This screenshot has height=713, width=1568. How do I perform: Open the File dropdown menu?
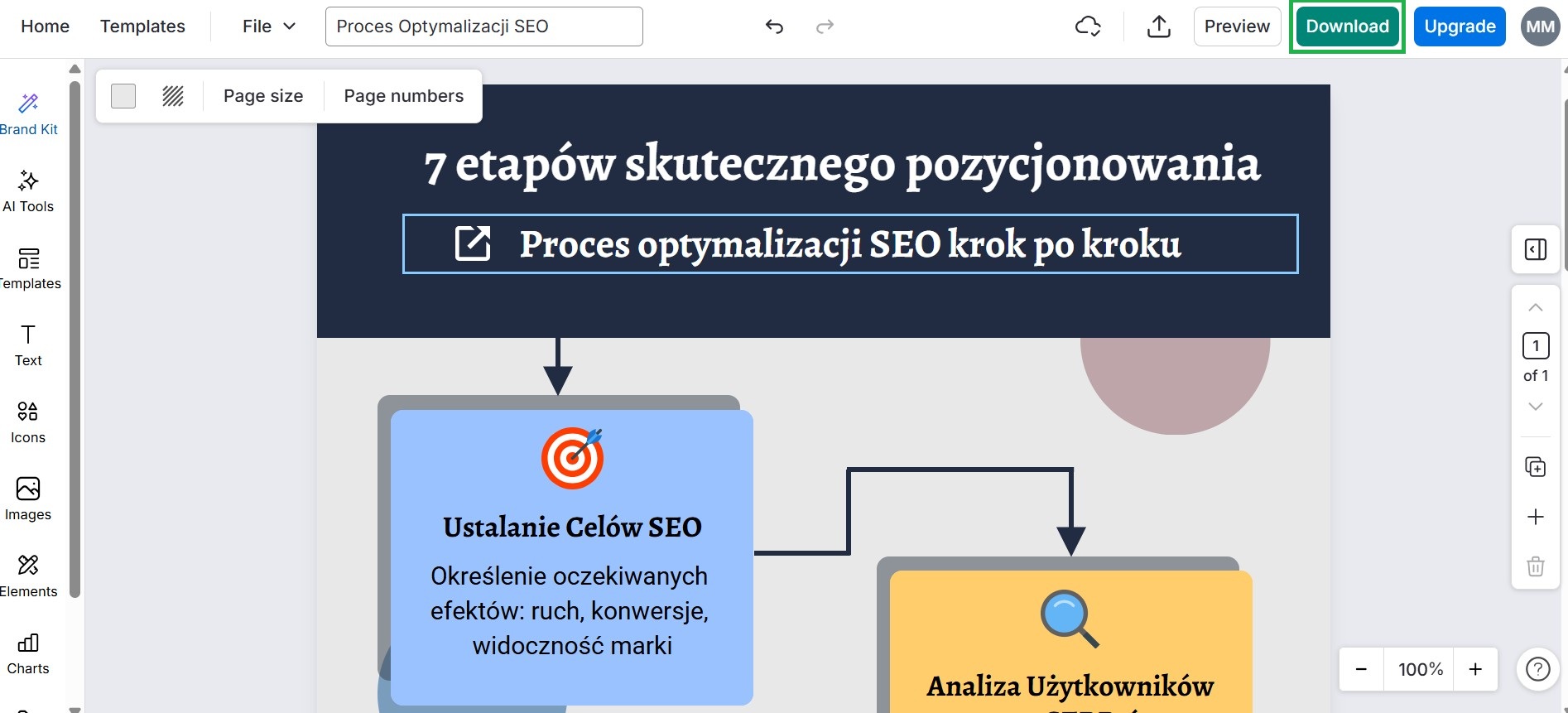268,26
